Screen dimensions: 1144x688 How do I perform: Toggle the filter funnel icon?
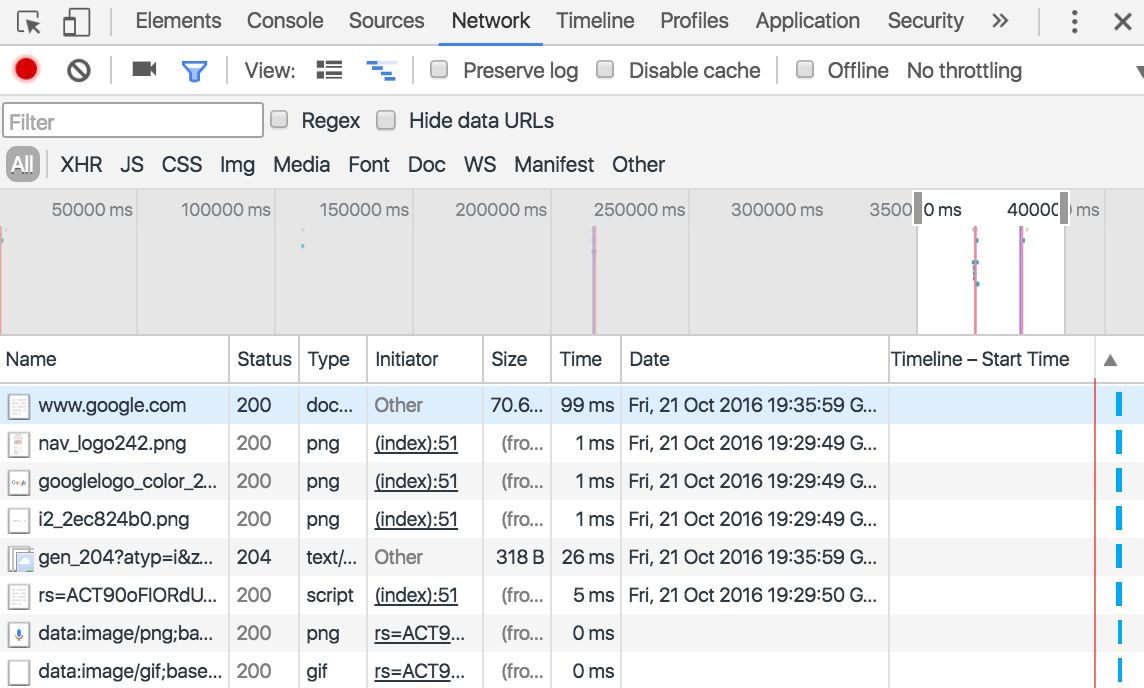194,71
